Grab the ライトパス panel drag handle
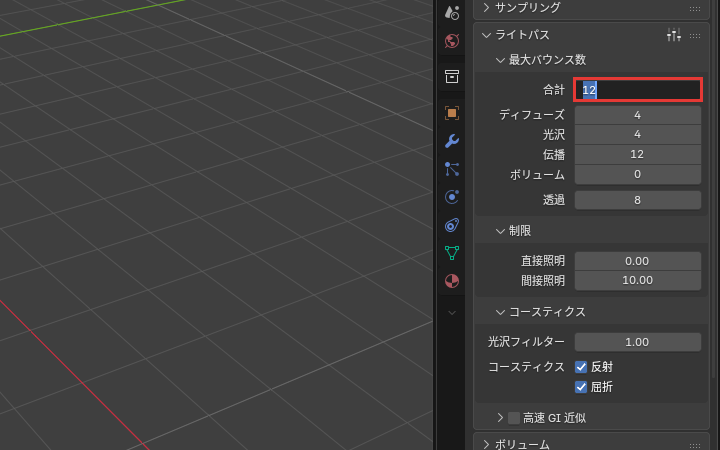The width and height of the screenshot is (720, 450). click(x=695, y=35)
